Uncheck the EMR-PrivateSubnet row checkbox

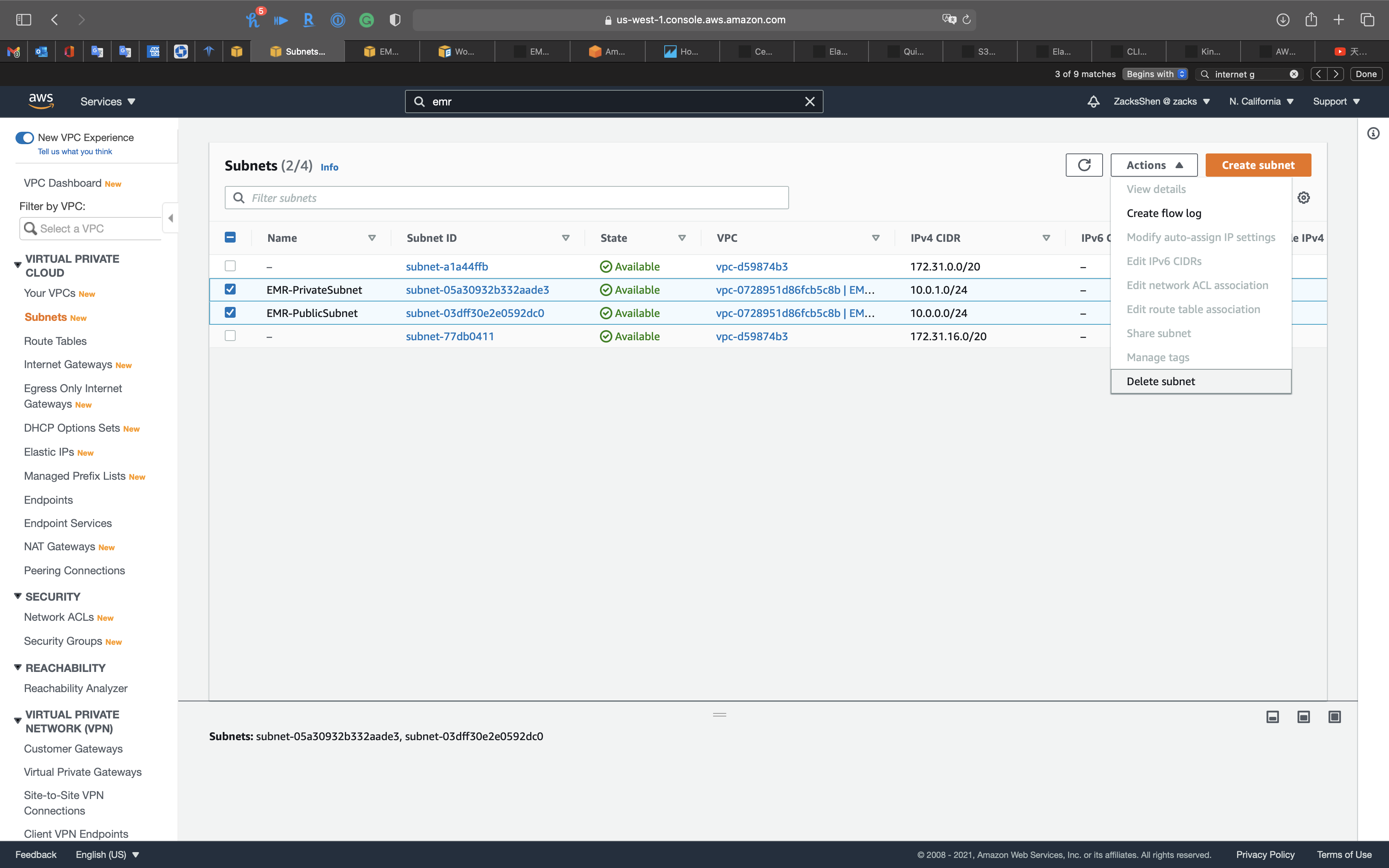coord(230,289)
